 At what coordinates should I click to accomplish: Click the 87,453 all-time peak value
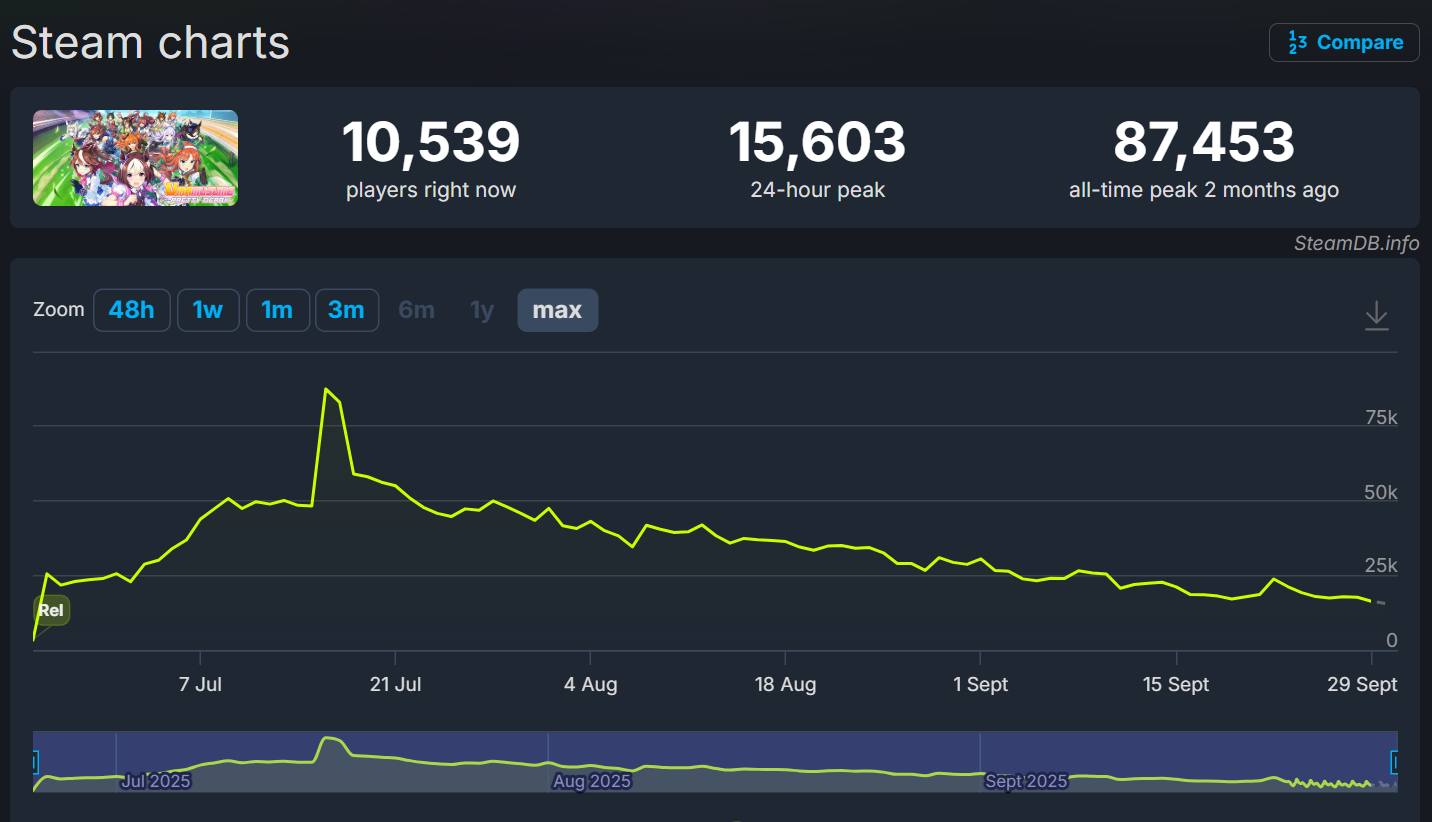click(x=1204, y=142)
